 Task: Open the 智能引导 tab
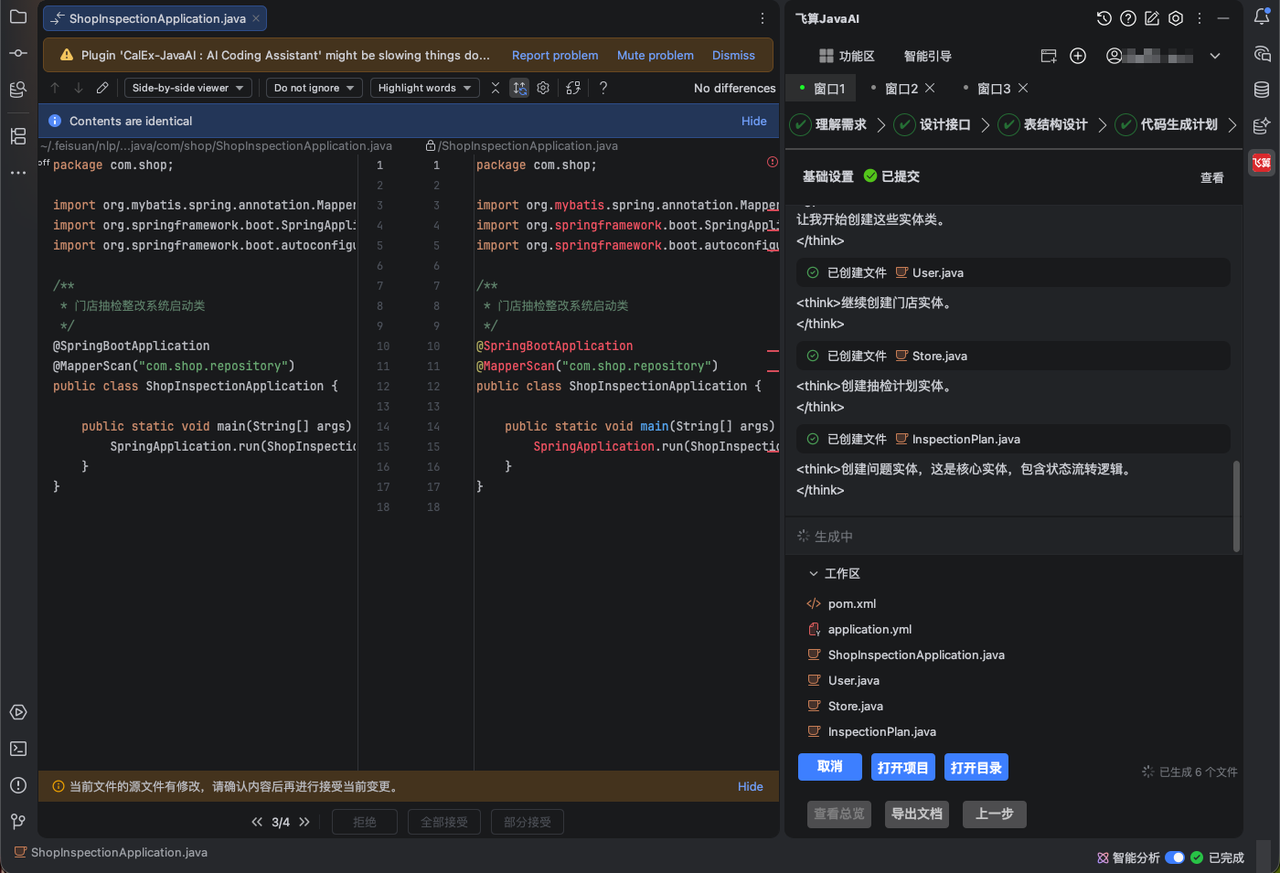[x=928, y=56]
